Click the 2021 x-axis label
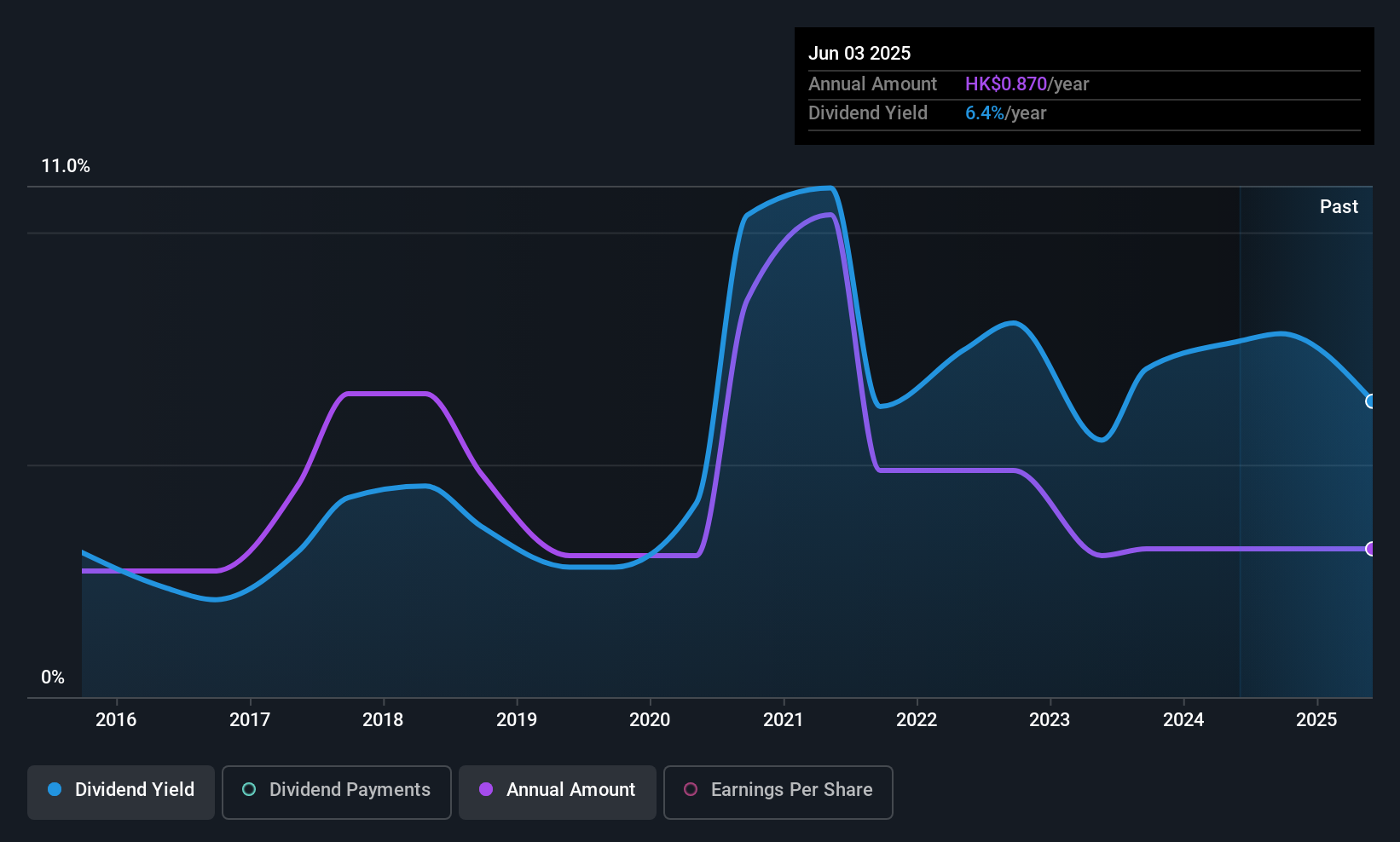 (783, 720)
